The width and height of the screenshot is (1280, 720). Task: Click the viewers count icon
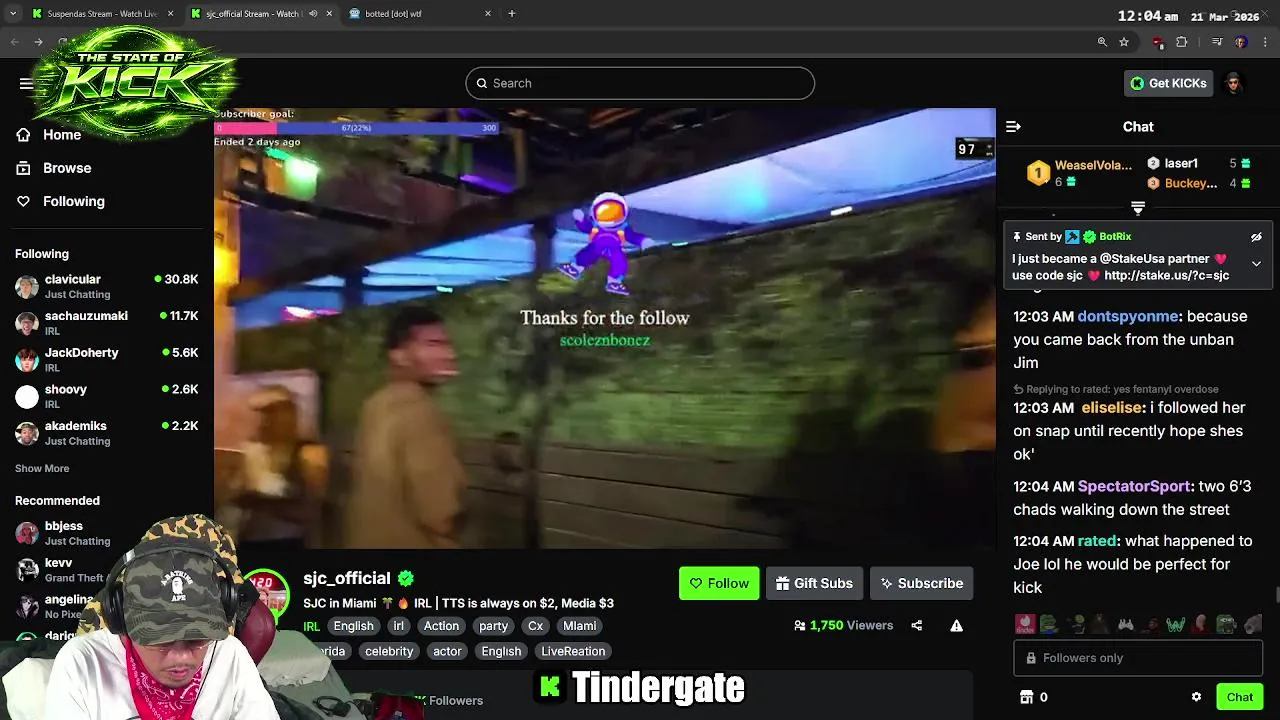coord(800,626)
